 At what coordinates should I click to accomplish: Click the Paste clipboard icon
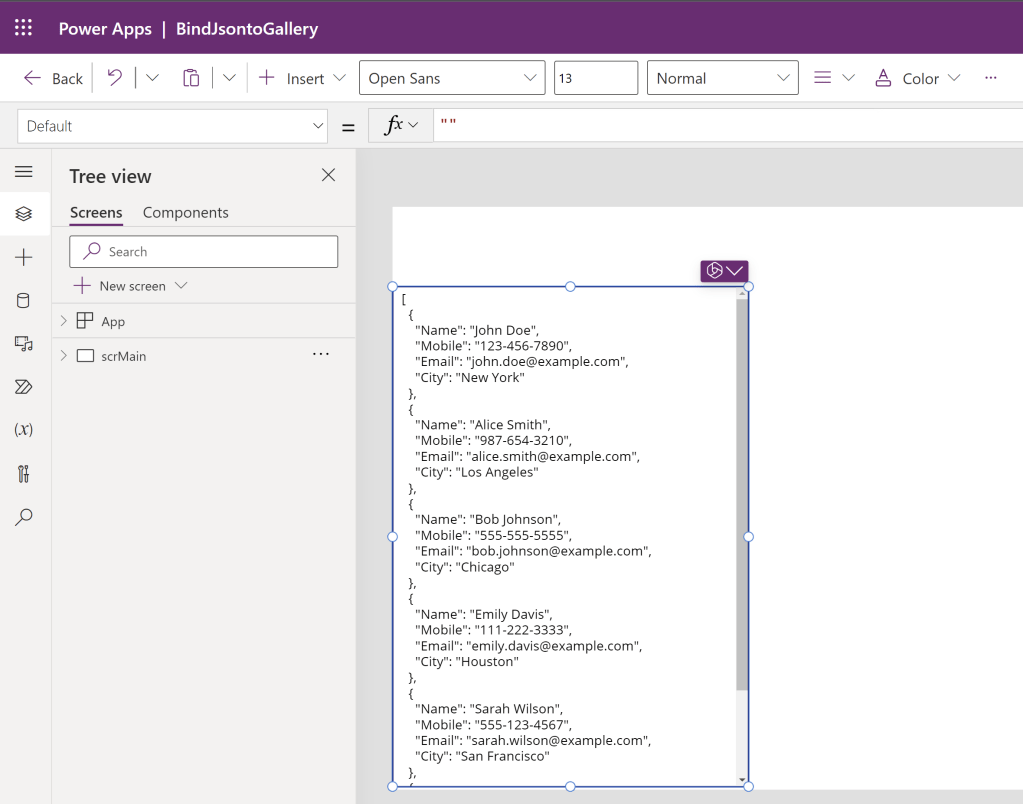tap(191, 77)
